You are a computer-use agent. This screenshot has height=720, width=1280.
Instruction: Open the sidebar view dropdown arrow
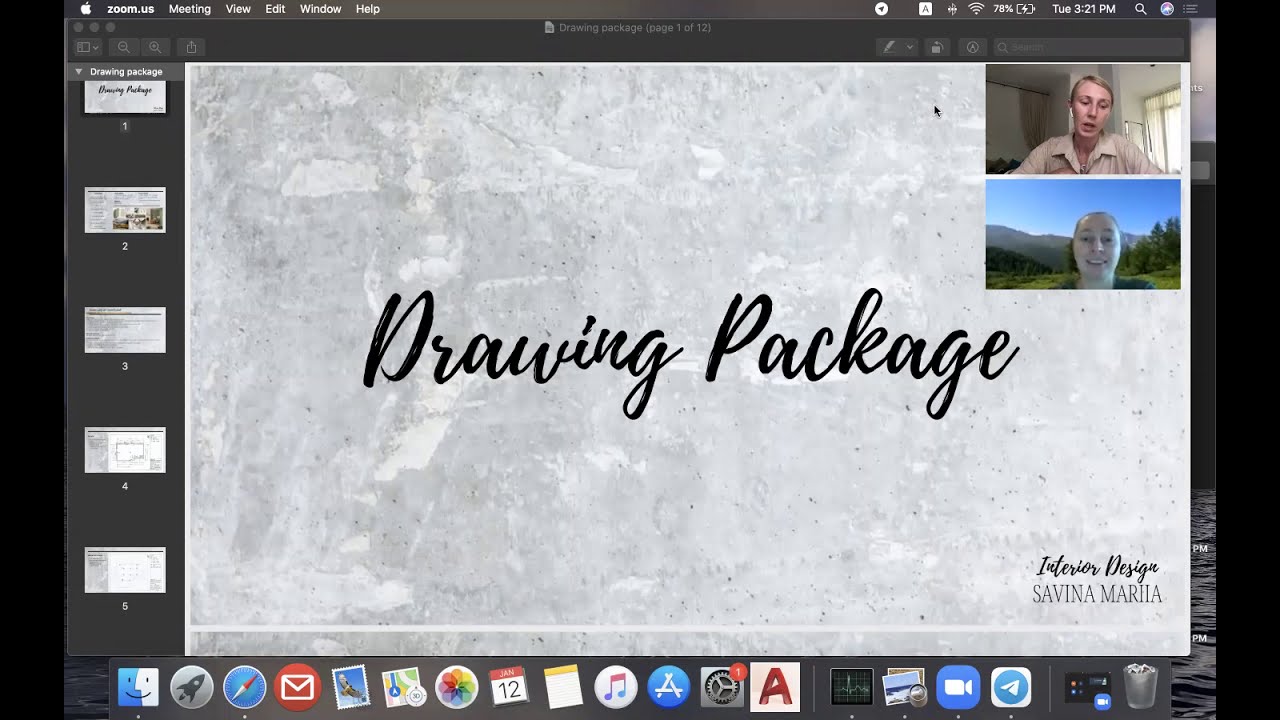click(x=96, y=47)
